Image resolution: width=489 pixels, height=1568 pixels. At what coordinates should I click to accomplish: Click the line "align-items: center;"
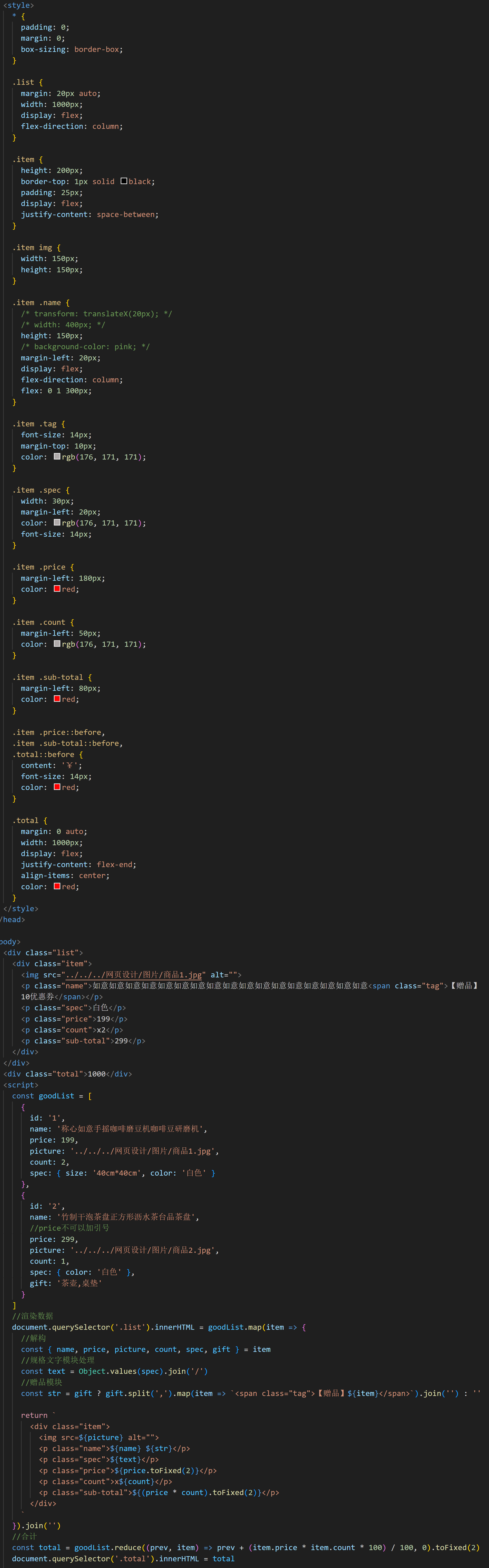coord(65,875)
